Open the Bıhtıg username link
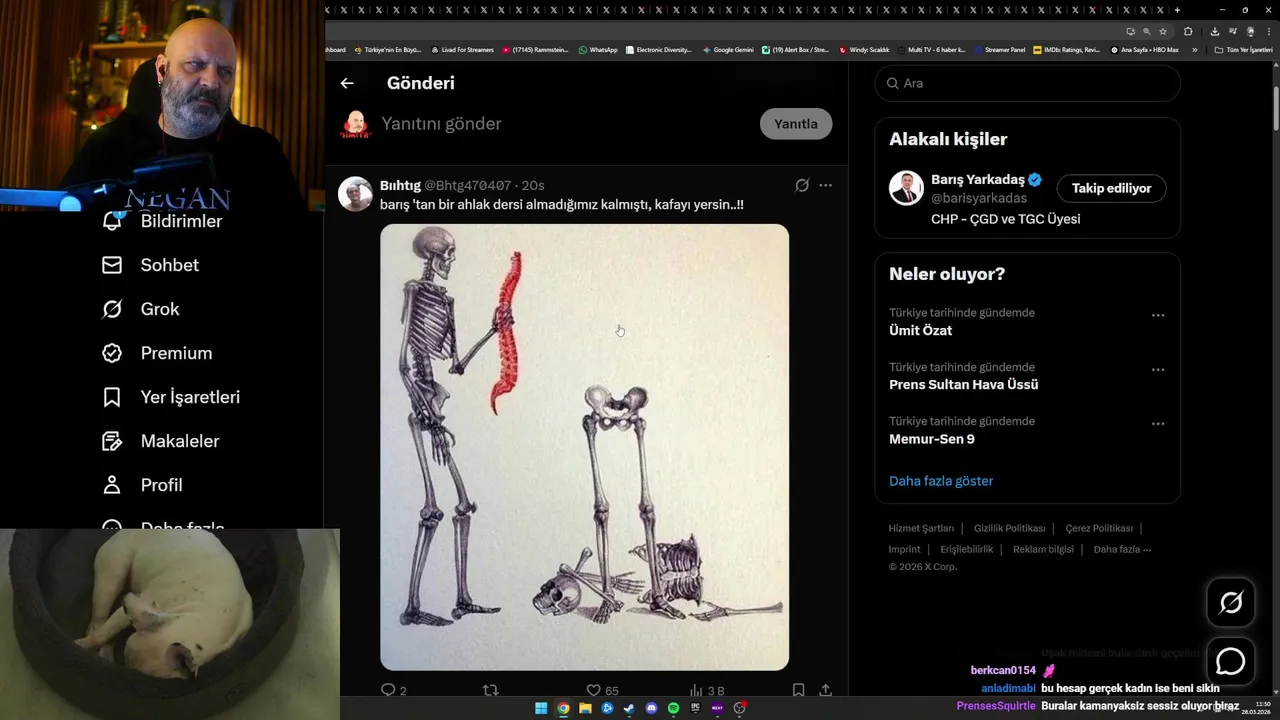Viewport: 1280px width, 720px height. click(x=400, y=185)
